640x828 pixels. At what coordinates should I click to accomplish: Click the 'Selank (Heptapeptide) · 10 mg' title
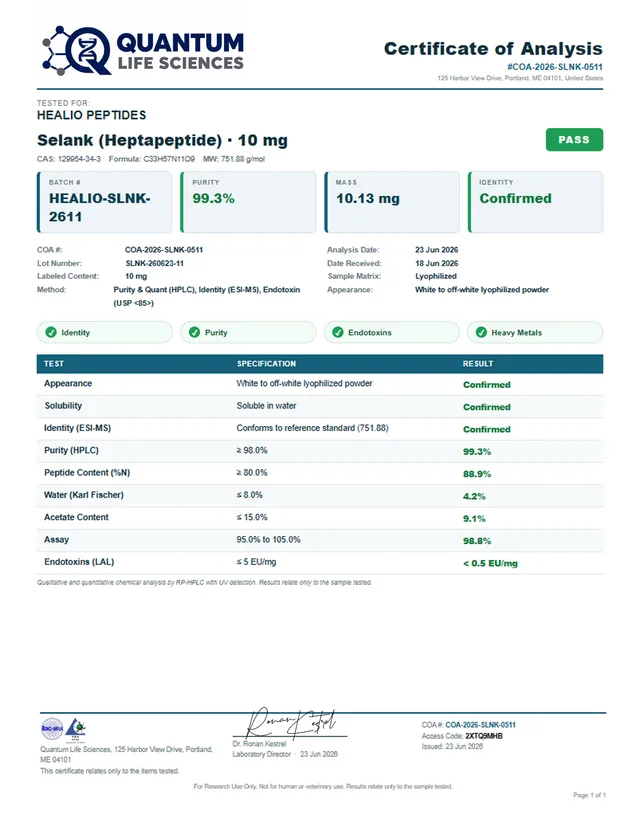pyautogui.click(x=162, y=140)
